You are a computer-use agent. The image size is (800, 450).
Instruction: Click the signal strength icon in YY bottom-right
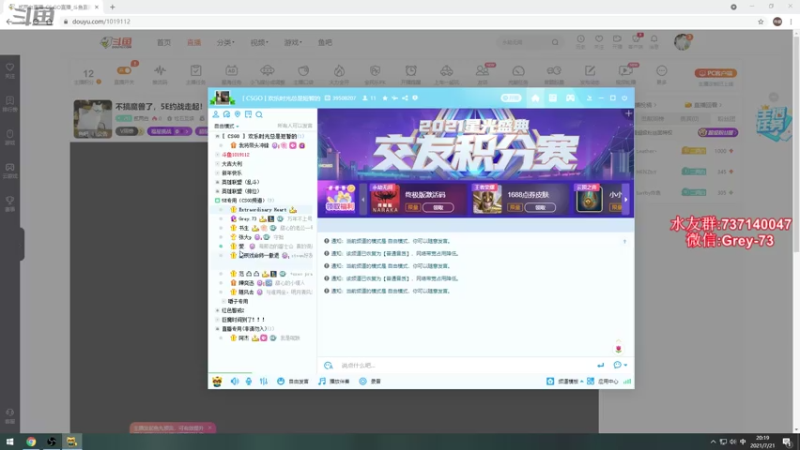coord(627,381)
